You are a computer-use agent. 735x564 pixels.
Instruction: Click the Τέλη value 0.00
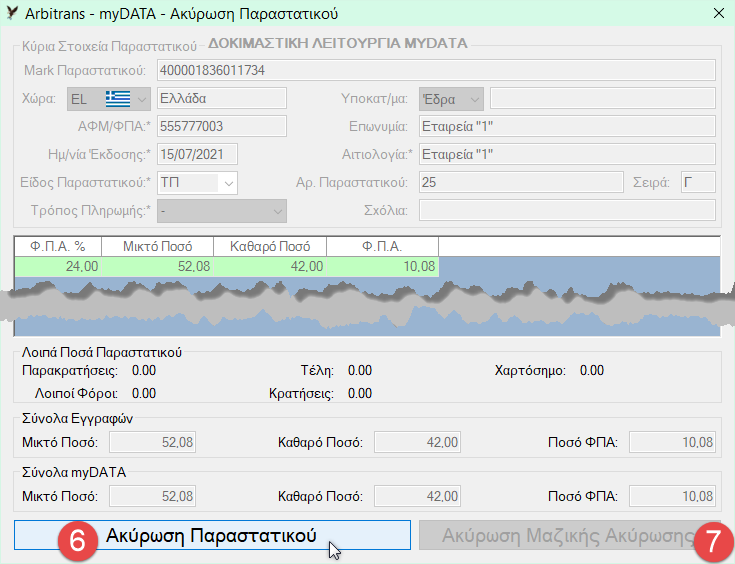360,370
